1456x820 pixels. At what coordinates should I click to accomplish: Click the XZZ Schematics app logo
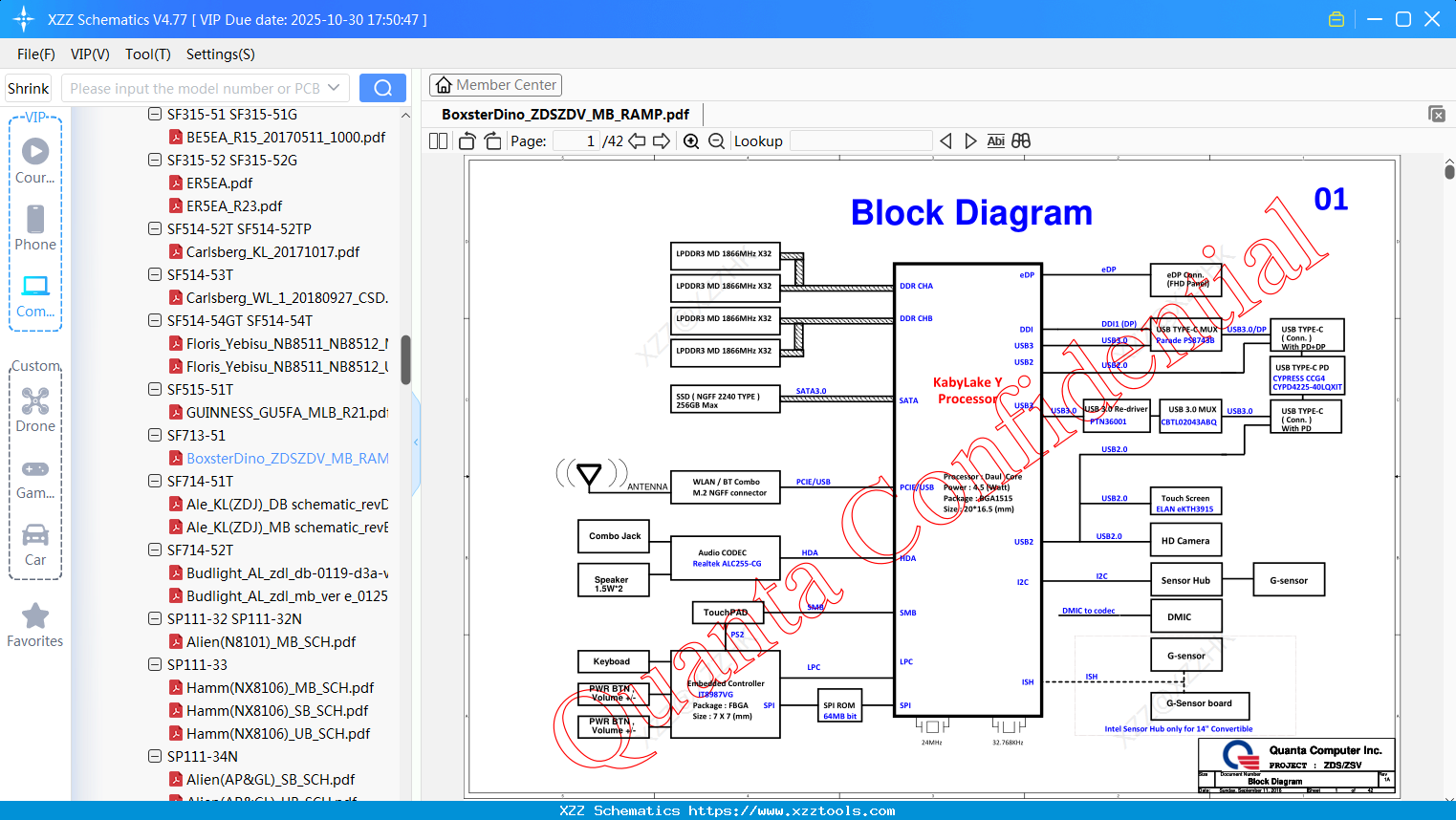(x=24, y=19)
